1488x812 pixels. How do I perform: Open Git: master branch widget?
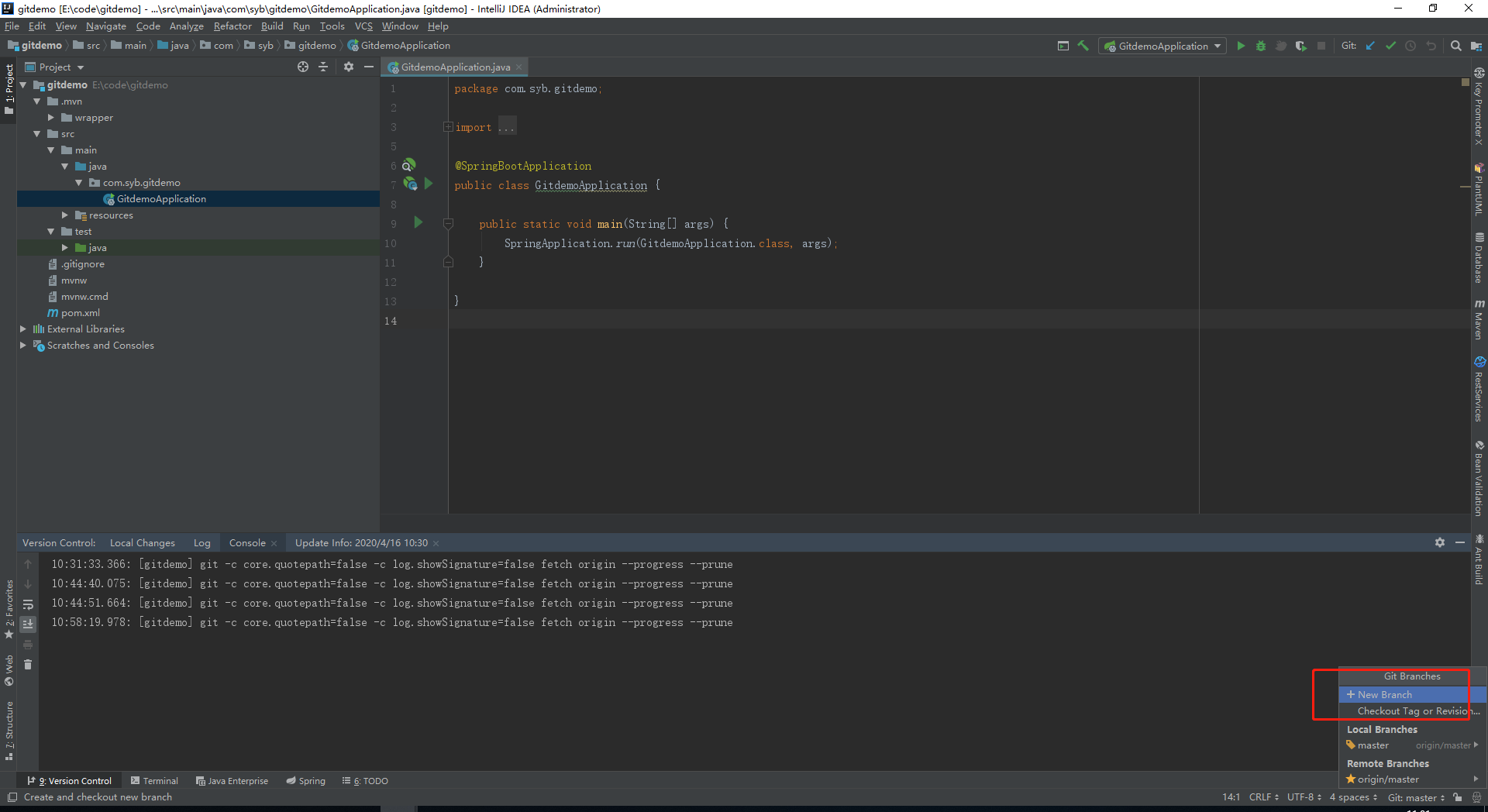[x=1416, y=797]
